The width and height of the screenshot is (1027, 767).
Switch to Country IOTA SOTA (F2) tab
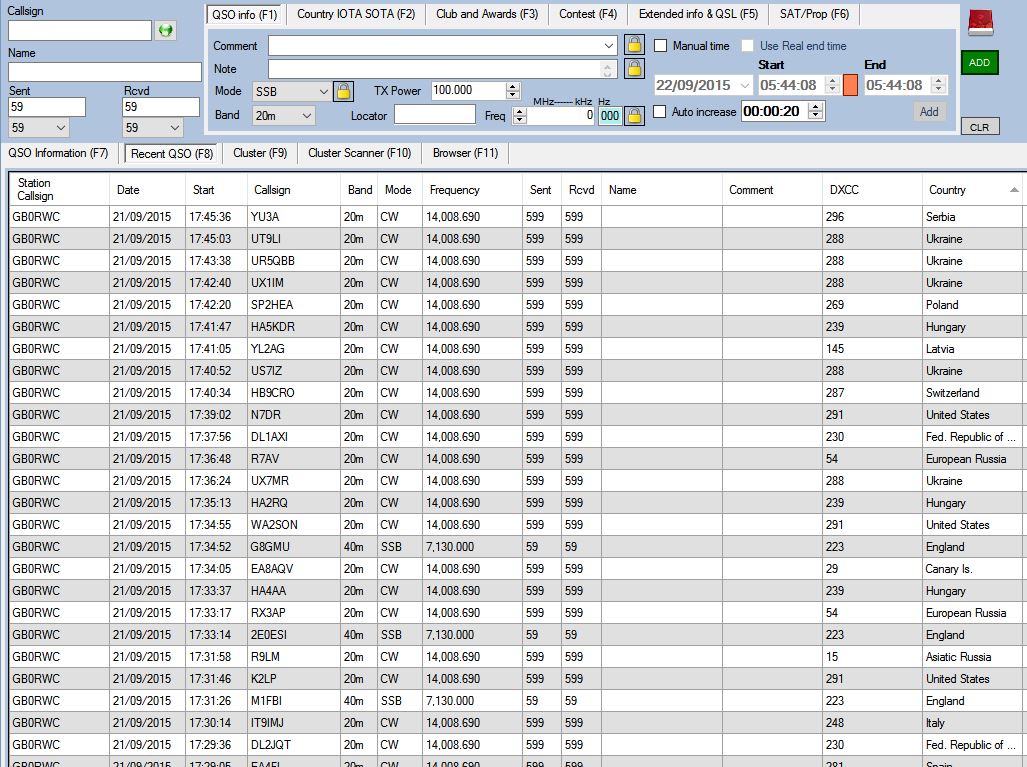click(356, 14)
